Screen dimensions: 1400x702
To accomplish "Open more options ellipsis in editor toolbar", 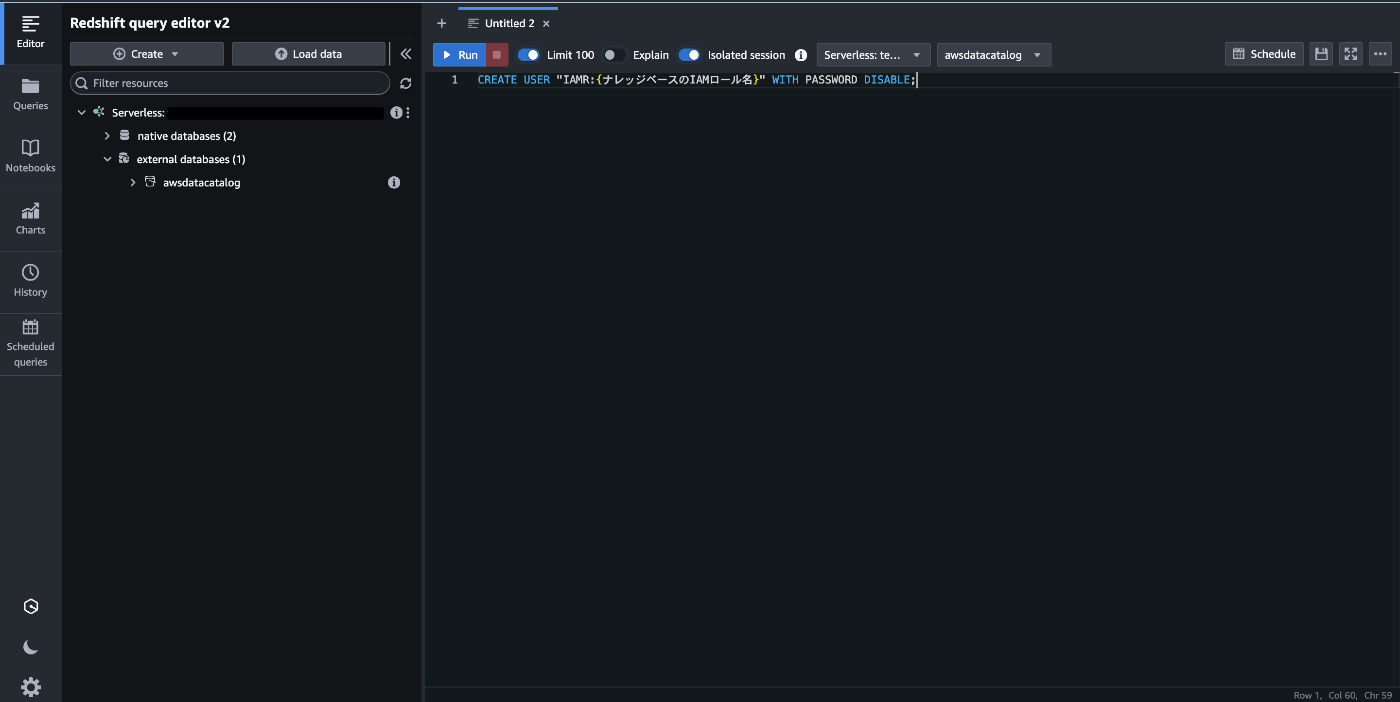I will 1381,54.
